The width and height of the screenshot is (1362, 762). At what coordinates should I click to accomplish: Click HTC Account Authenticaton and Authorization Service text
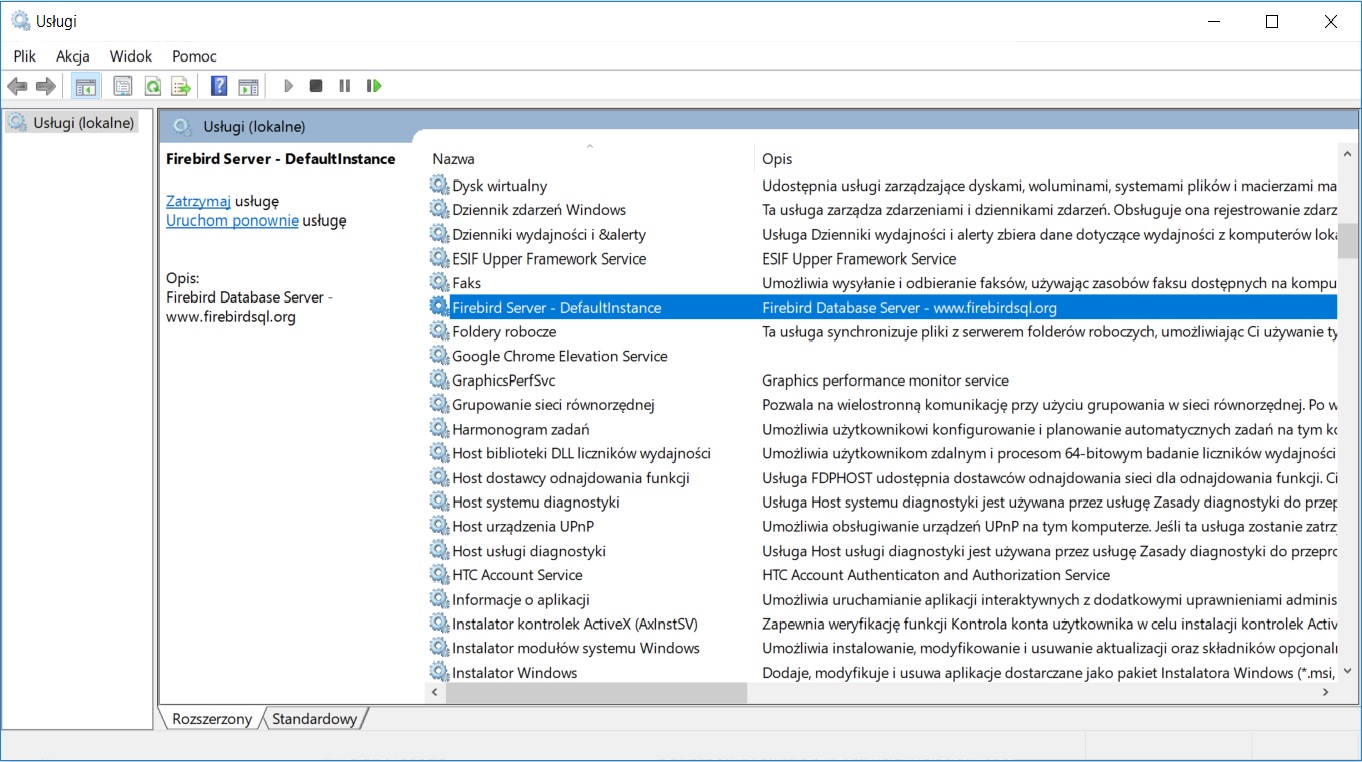pyautogui.click(x=936, y=575)
